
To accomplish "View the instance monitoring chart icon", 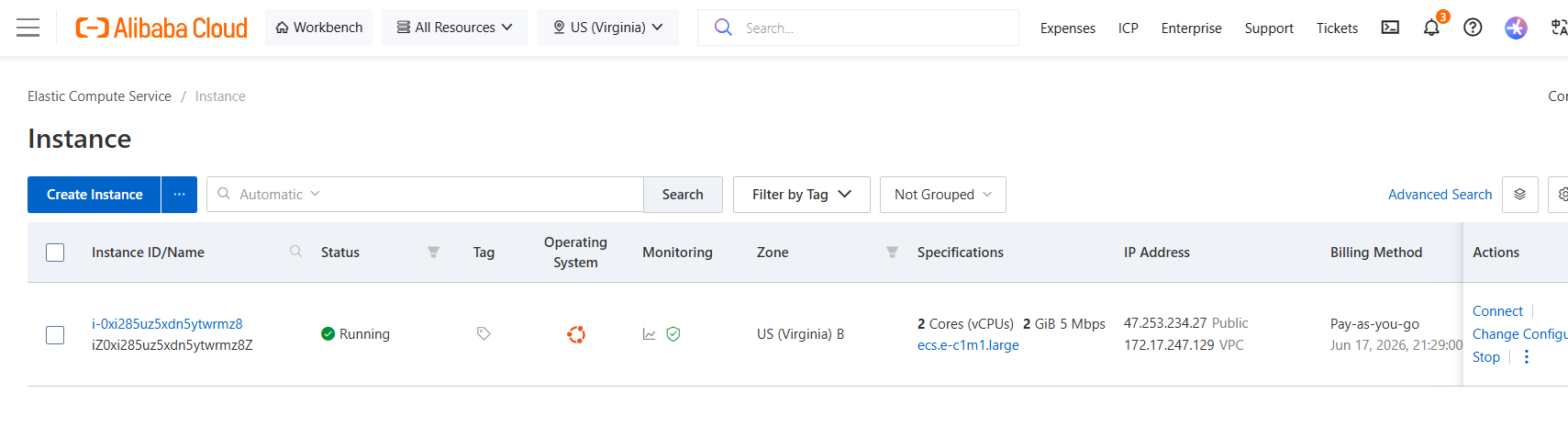I will (650, 334).
